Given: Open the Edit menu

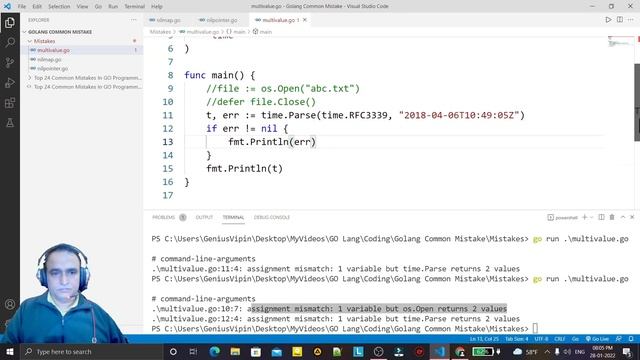Looking at the screenshot, I should [37, 7].
